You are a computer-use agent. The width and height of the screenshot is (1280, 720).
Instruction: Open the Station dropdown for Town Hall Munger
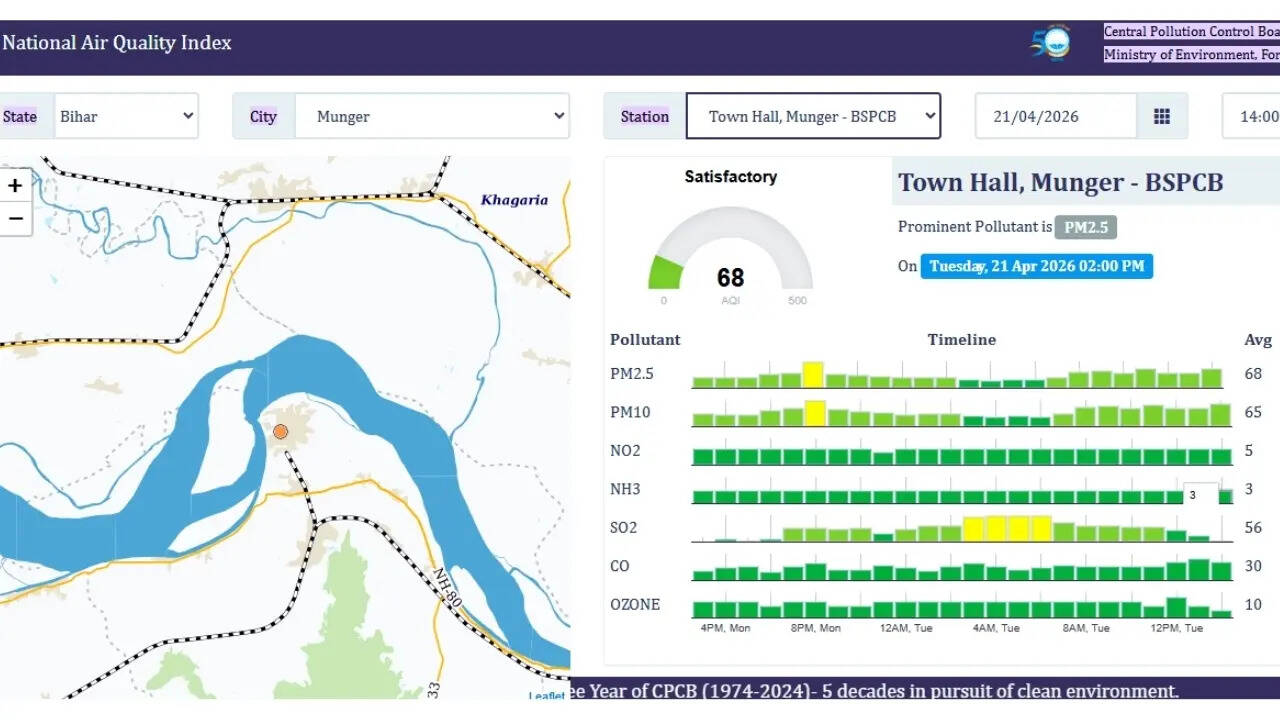click(813, 115)
